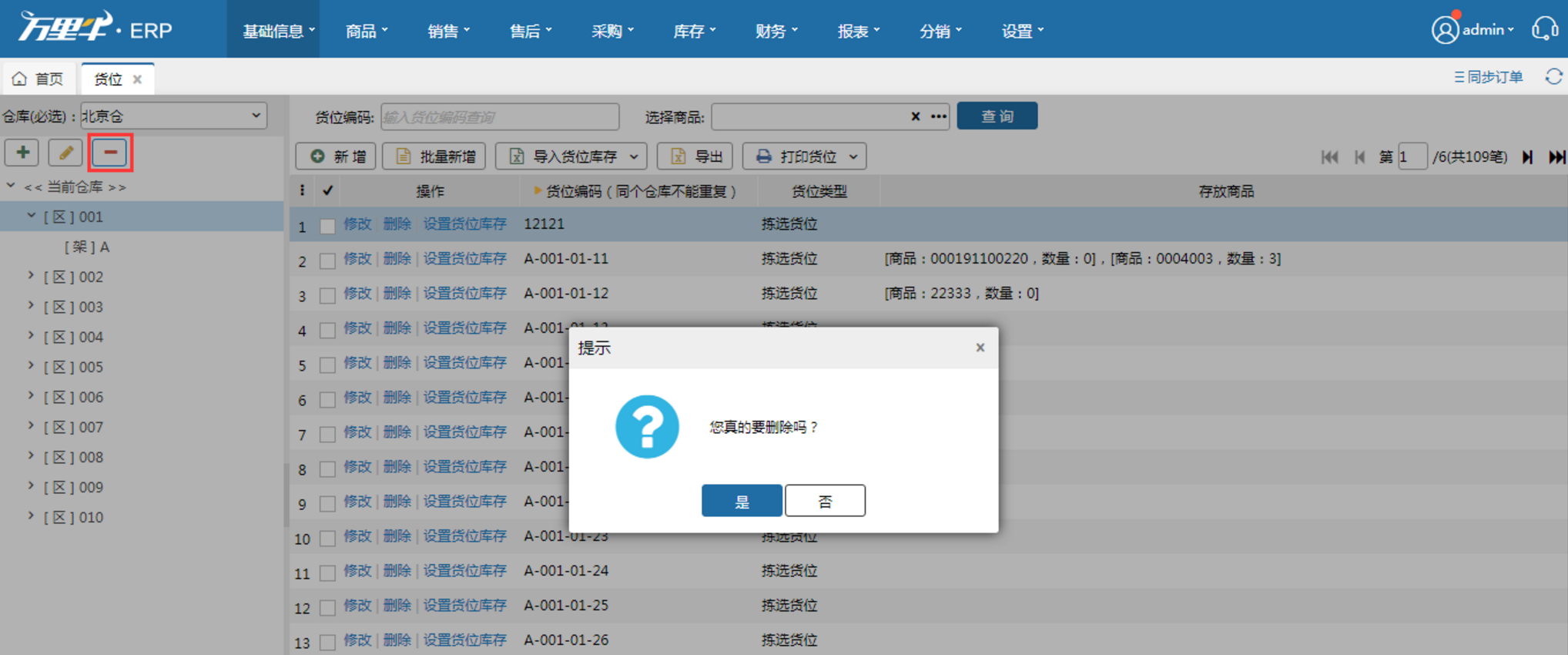
Task: Check the checkbox for row A-001-01-26
Action: pos(327,642)
